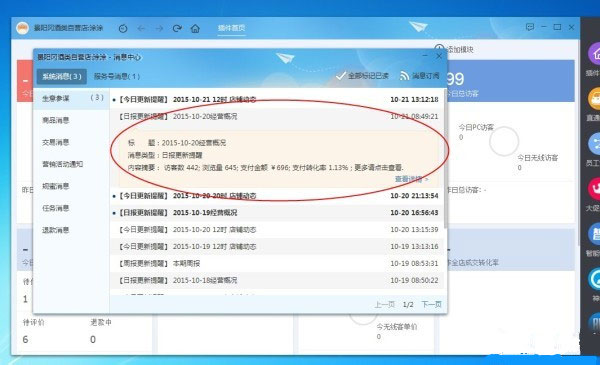
Task: Select 交易消息 category in sidebar
Action: tap(55, 142)
